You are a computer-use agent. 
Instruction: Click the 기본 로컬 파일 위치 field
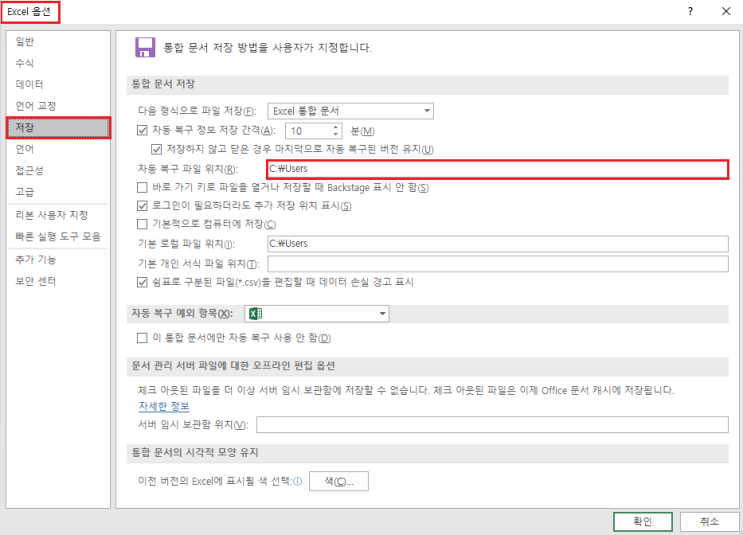point(498,244)
